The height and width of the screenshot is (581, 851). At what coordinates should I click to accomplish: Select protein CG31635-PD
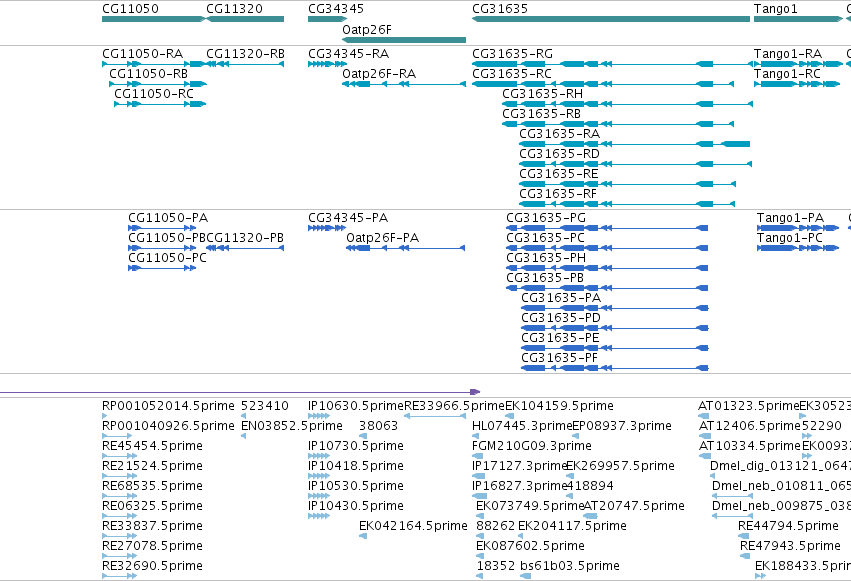point(615,329)
